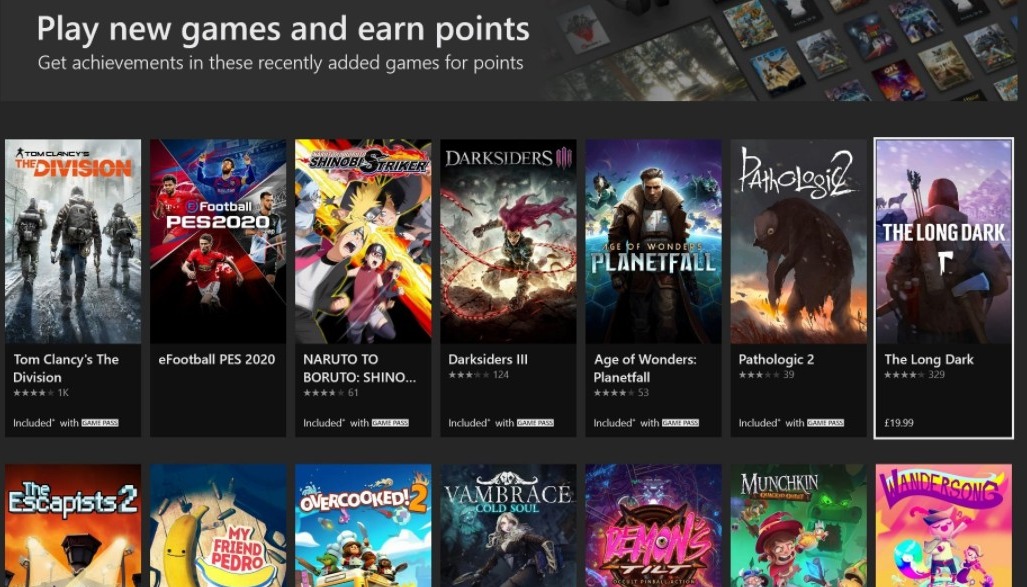Click the star rating below The Long Dark title
Image resolution: width=1027 pixels, height=587 pixels.
click(x=904, y=375)
